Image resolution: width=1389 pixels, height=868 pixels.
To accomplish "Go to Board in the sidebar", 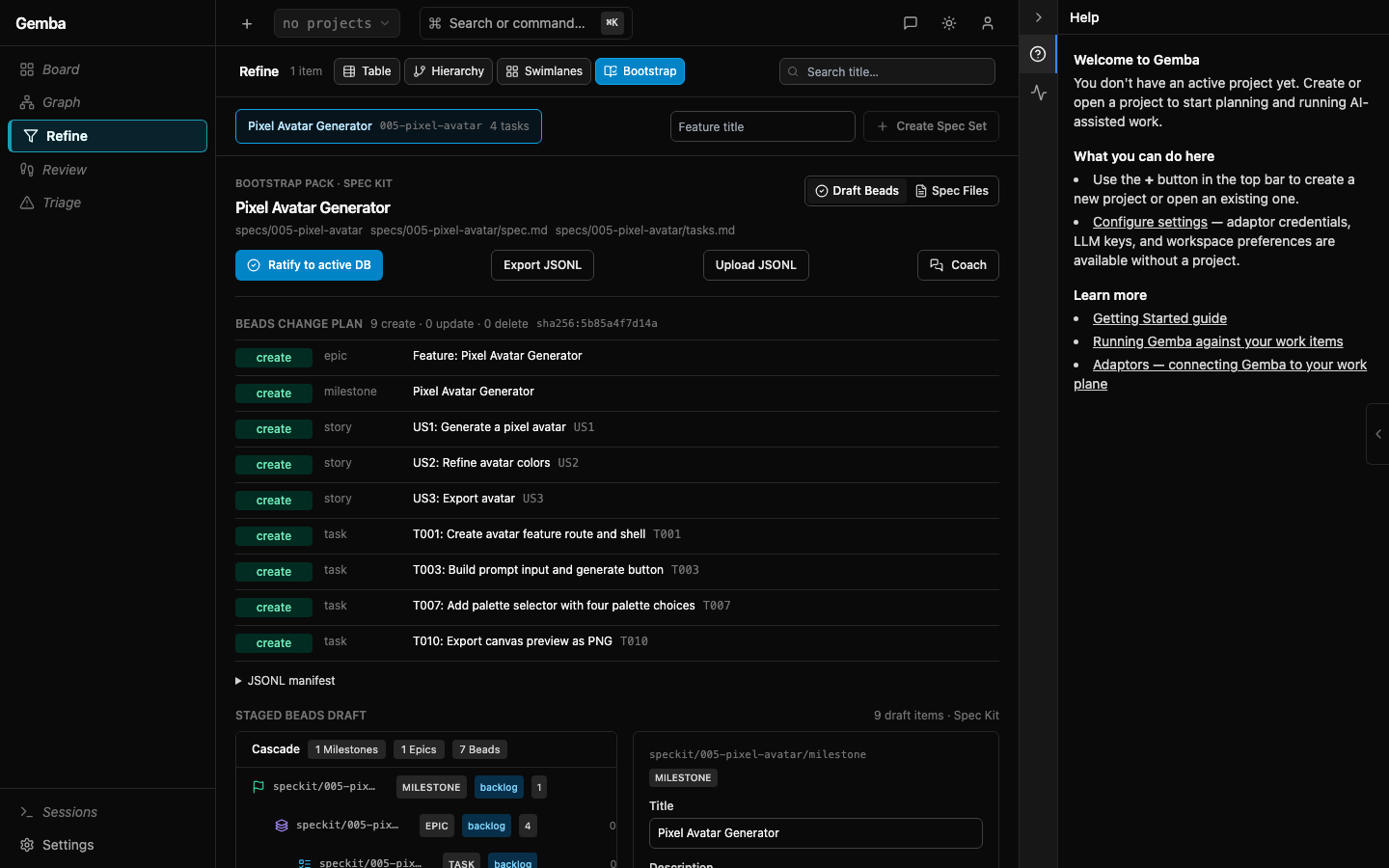I will point(107,69).
